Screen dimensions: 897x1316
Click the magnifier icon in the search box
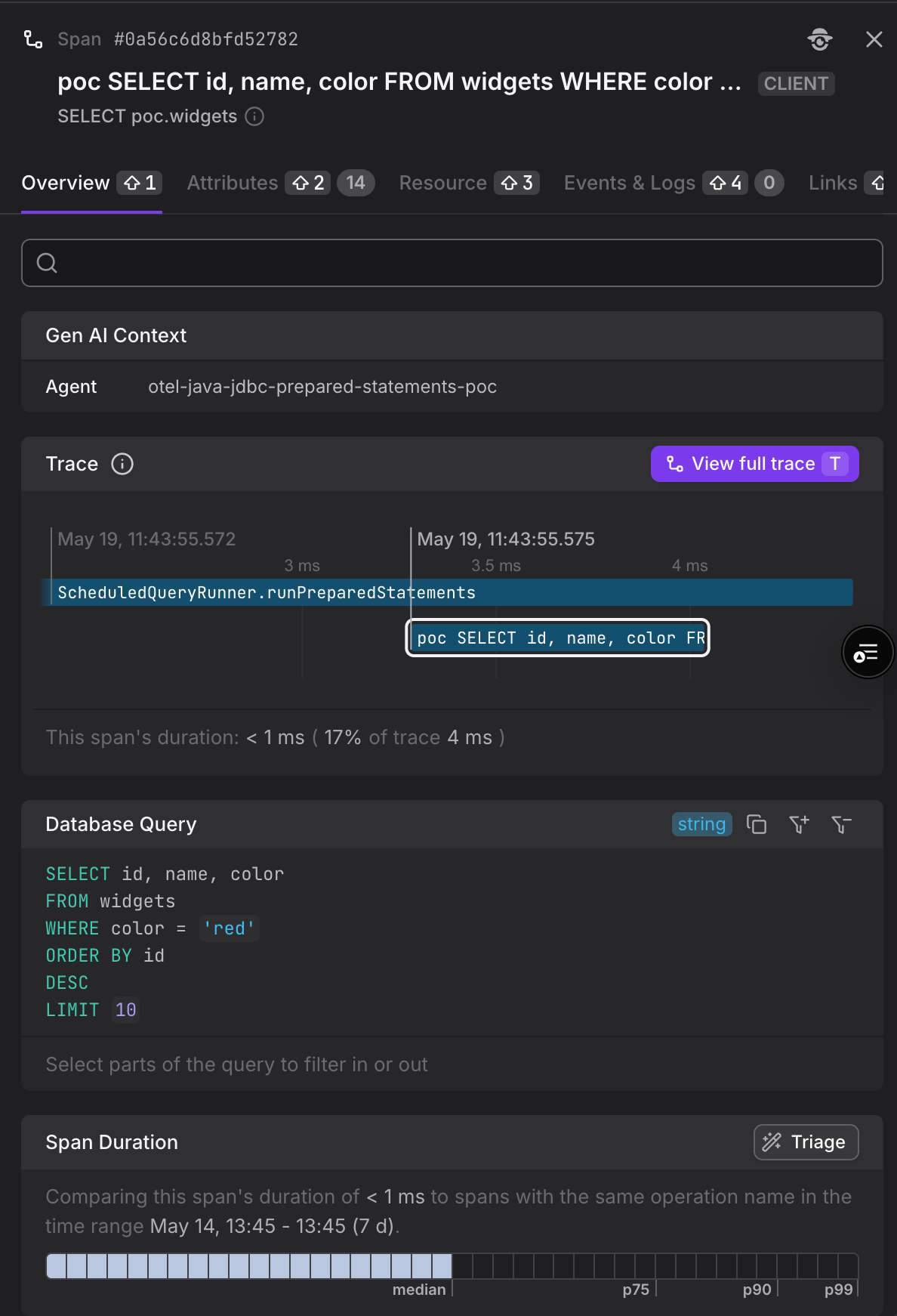click(x=47, y=263)
